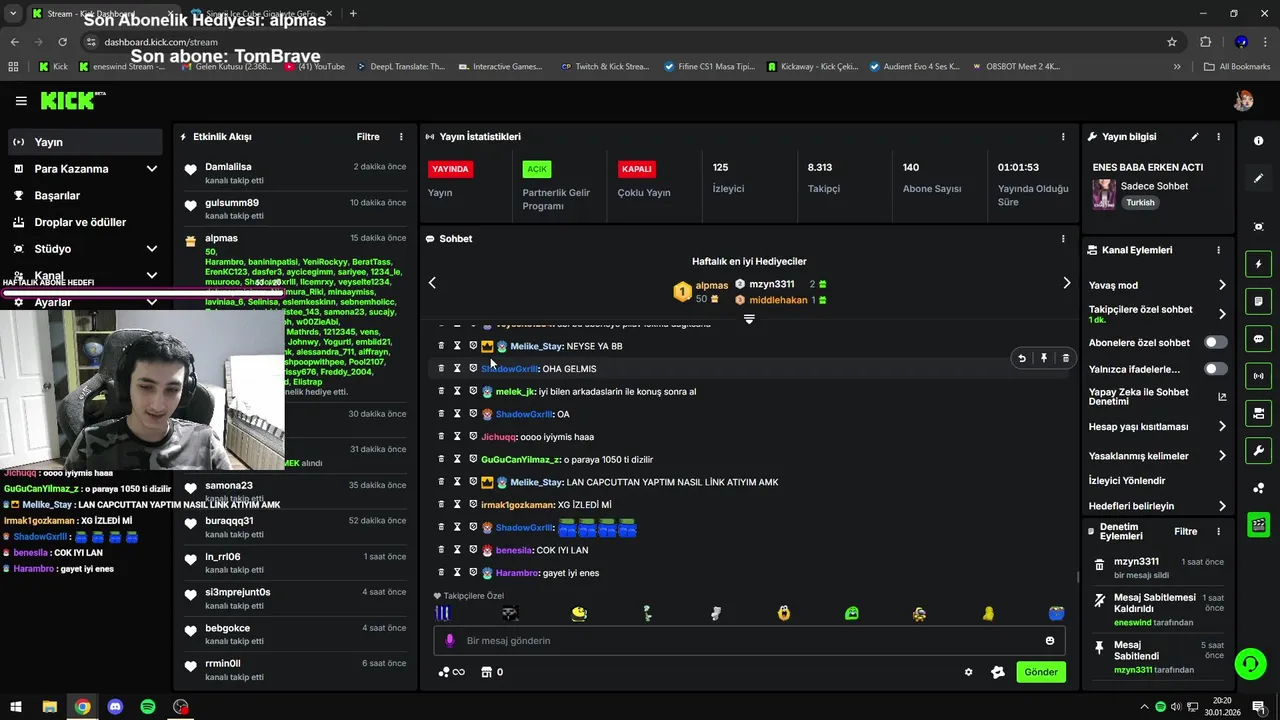The image size is (1280, 720).
Task: Open the chat bubble icon in right toolbar
Action: pos(1258,339)
